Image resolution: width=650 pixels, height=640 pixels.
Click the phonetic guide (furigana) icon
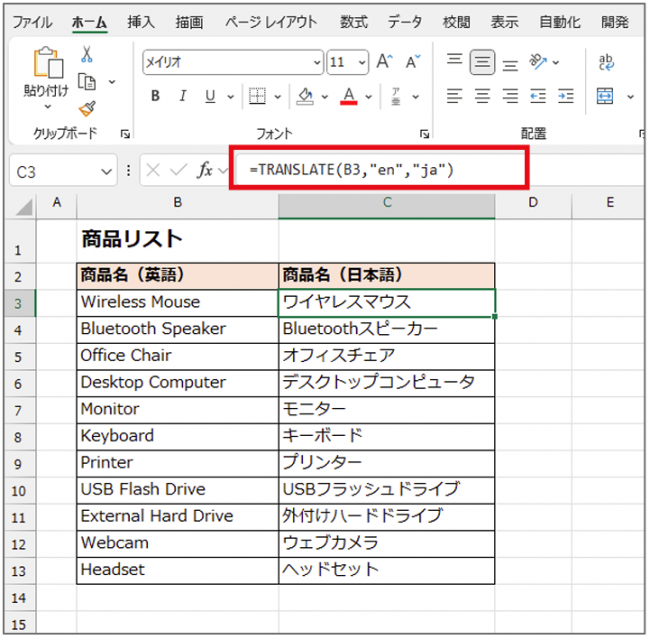(395, 96)
